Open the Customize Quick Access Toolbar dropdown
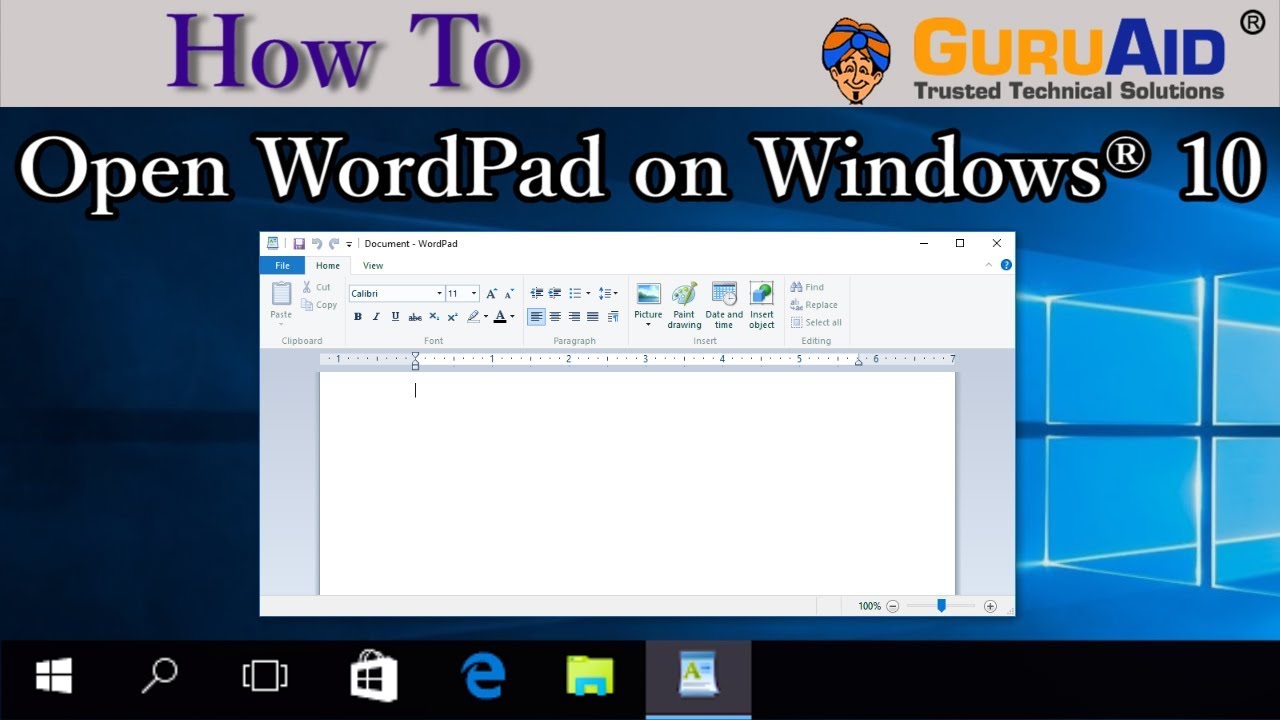This screenshot has width=1280, height=720. tap(349, 244)
